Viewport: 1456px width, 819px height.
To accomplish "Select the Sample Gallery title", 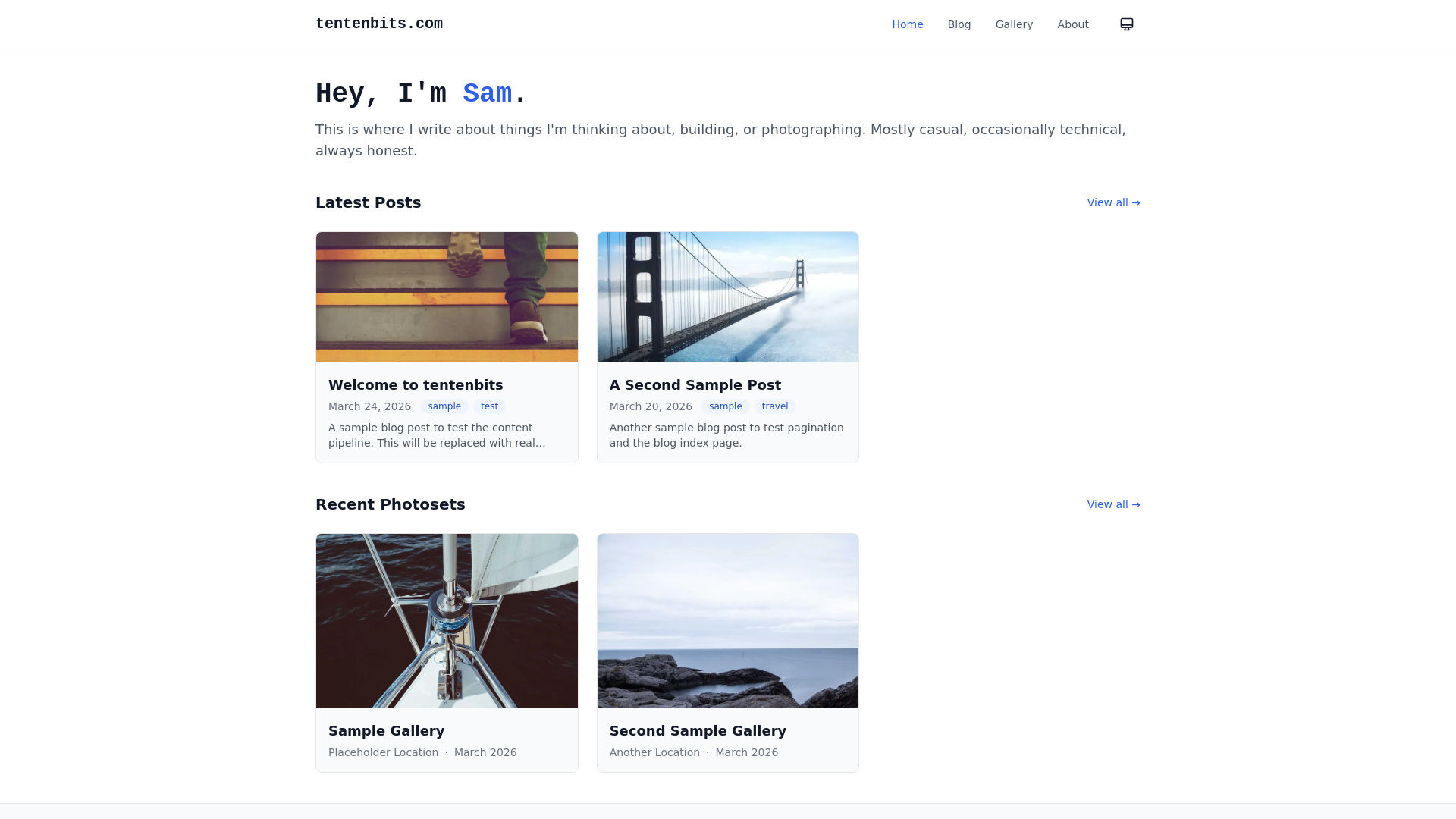I will coord(387,731).
